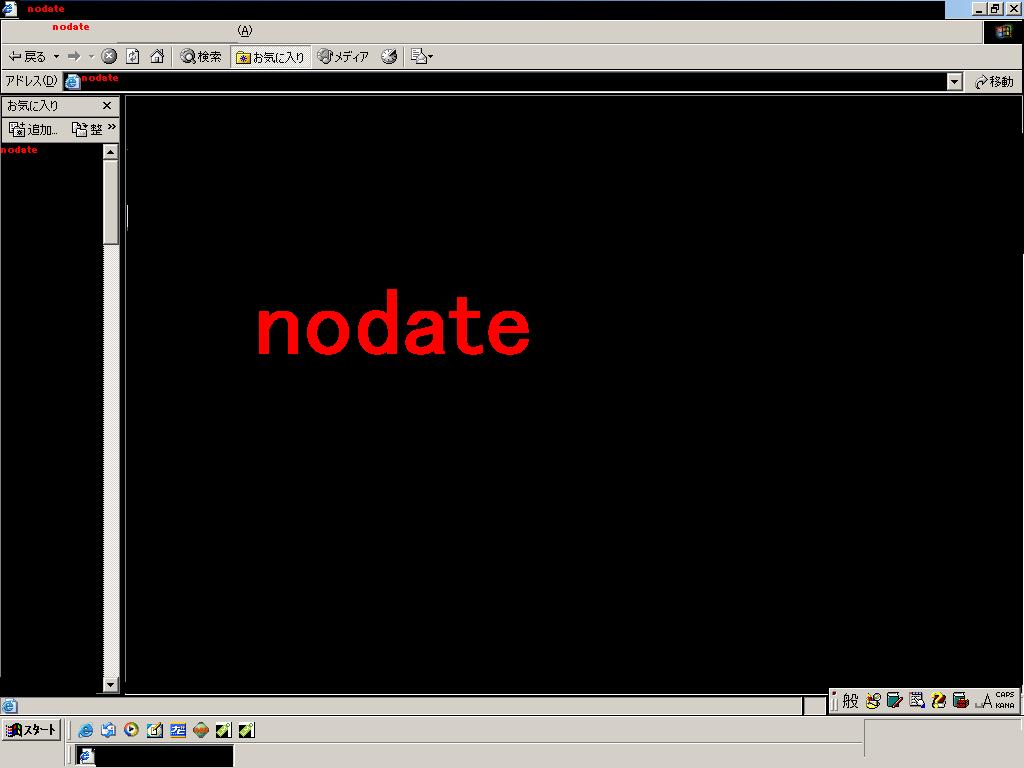Expand the favorites panel toolbar chevron
The width and height of the screenshot is (1024, 768).
(x=112, y=127)
